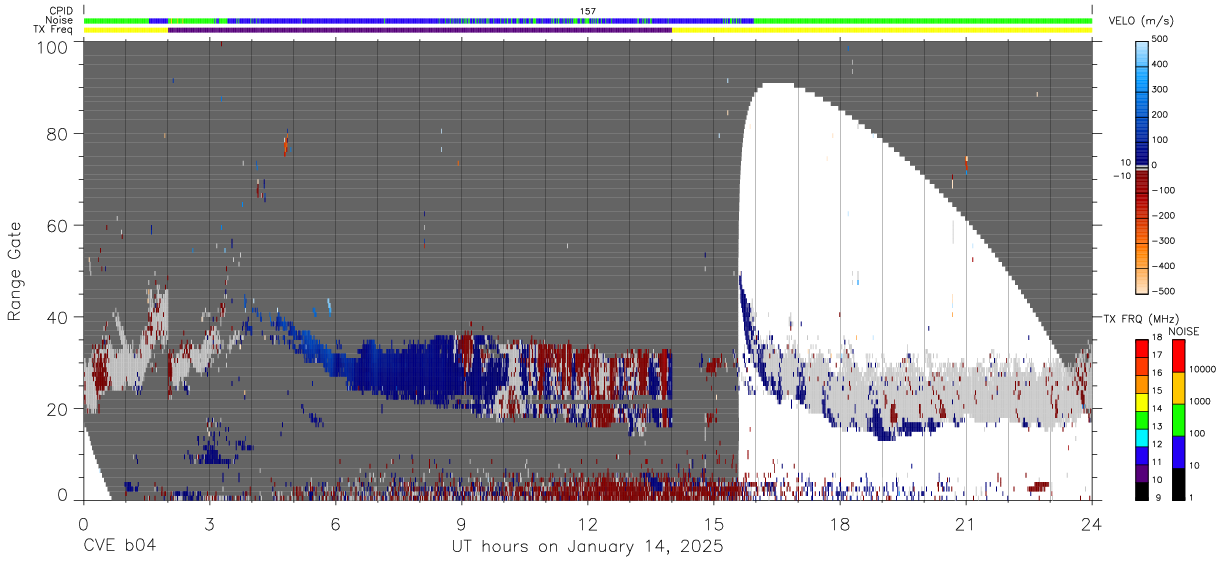Click the -10 velocity scale label

1122,175
